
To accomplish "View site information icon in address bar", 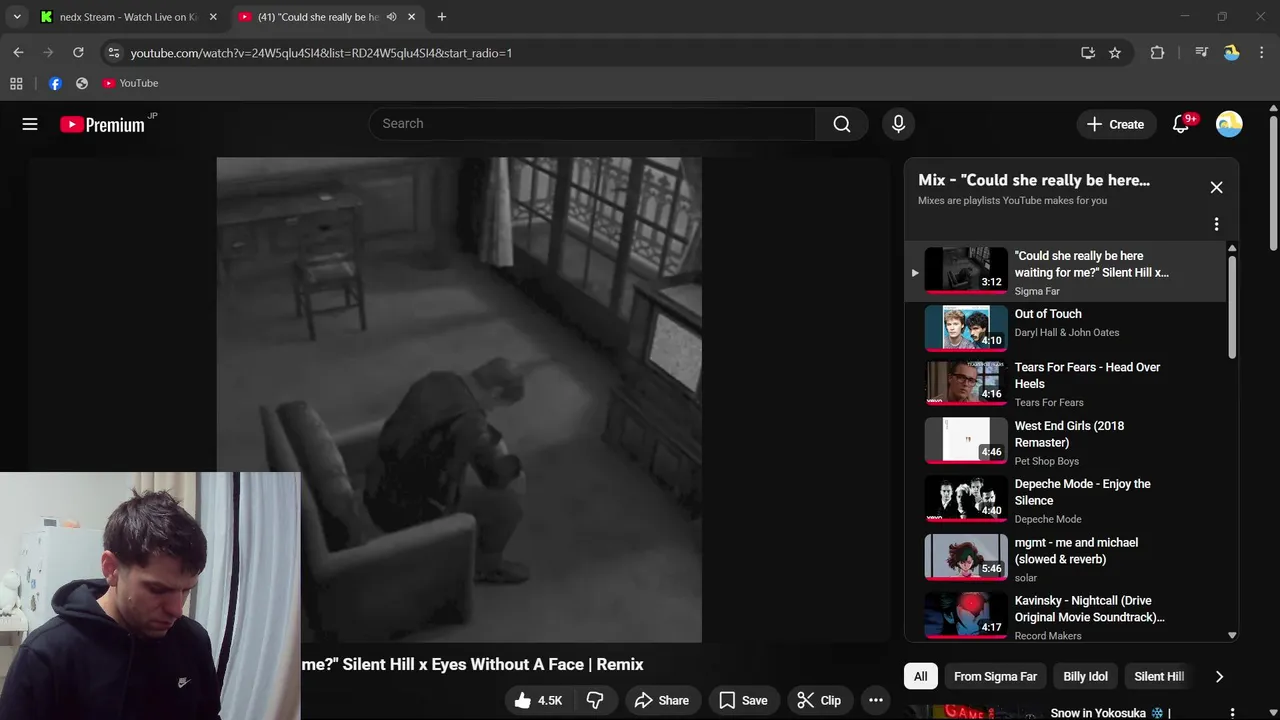I will pyautogui.click(x=113, y=53).
